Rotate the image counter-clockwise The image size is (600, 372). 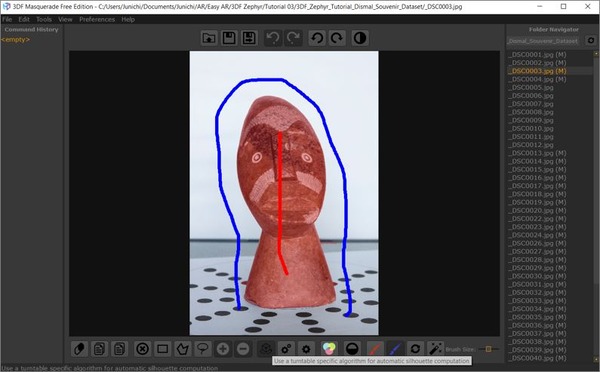[317, 38]
